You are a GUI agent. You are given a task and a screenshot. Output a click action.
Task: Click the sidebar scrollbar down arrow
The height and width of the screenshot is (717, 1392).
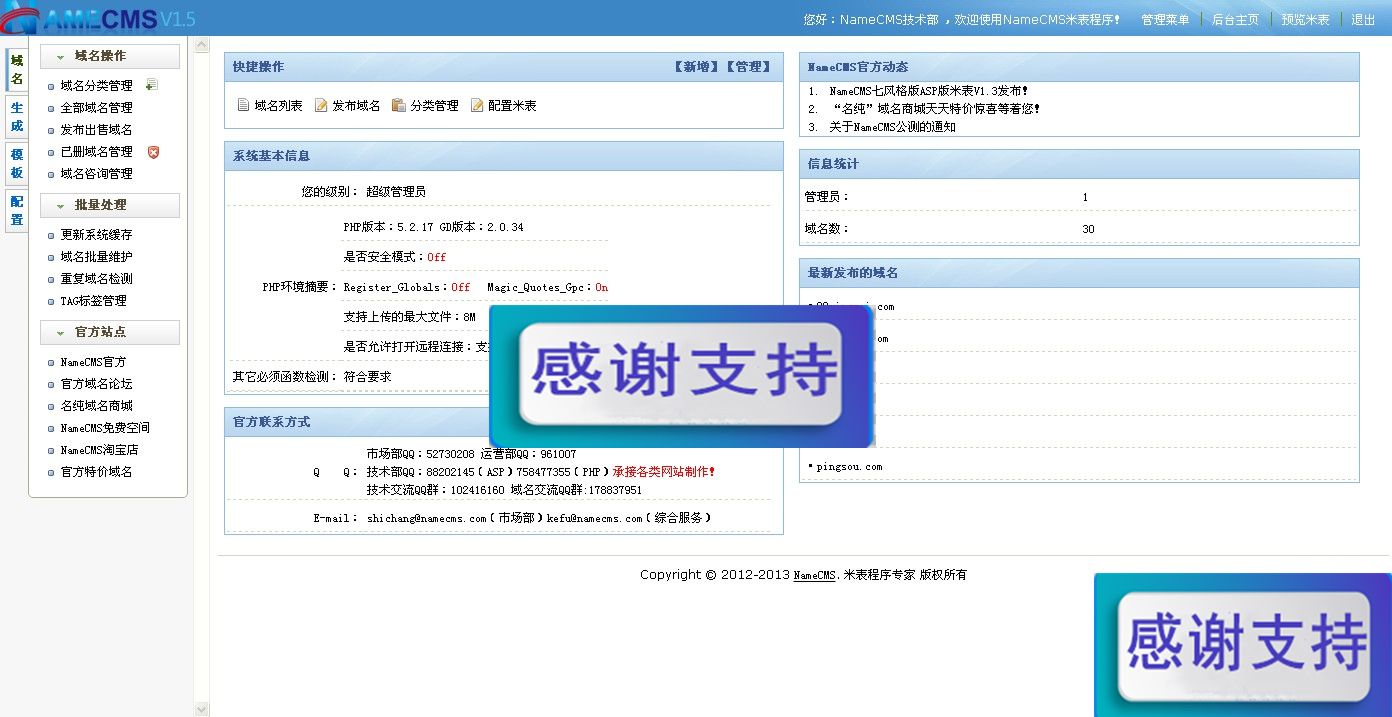[x=202, y=709]
